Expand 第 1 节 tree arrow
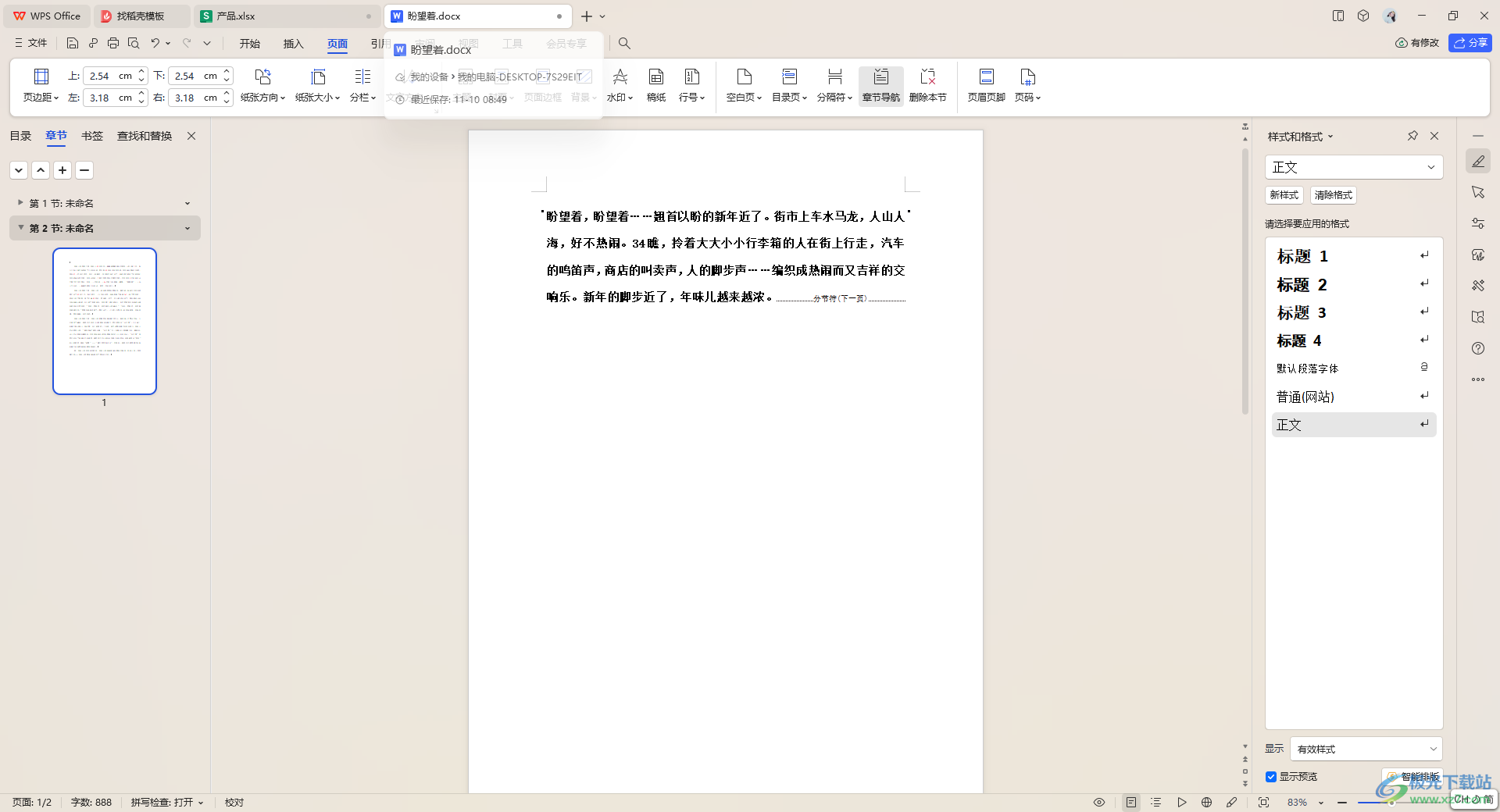Viewport: 1500px width, 812px height. (x=20, y=203)
